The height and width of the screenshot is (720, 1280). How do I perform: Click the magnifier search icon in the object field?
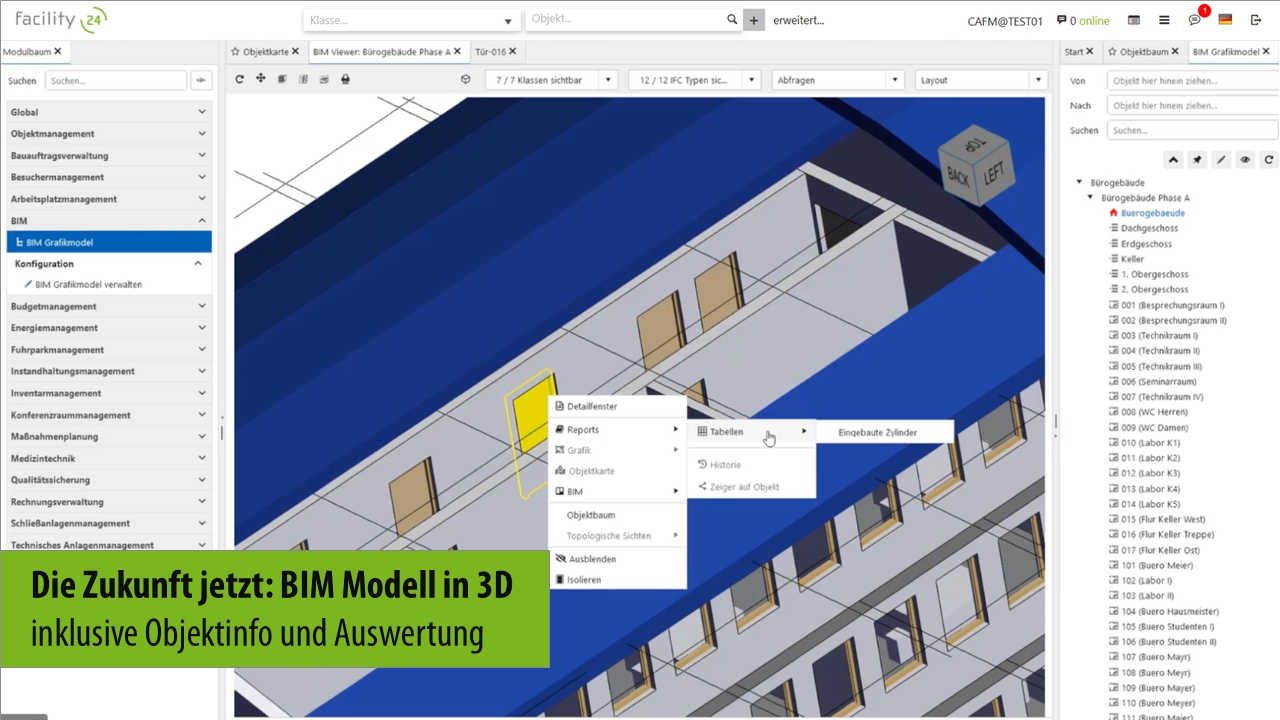tap(732, 19)
